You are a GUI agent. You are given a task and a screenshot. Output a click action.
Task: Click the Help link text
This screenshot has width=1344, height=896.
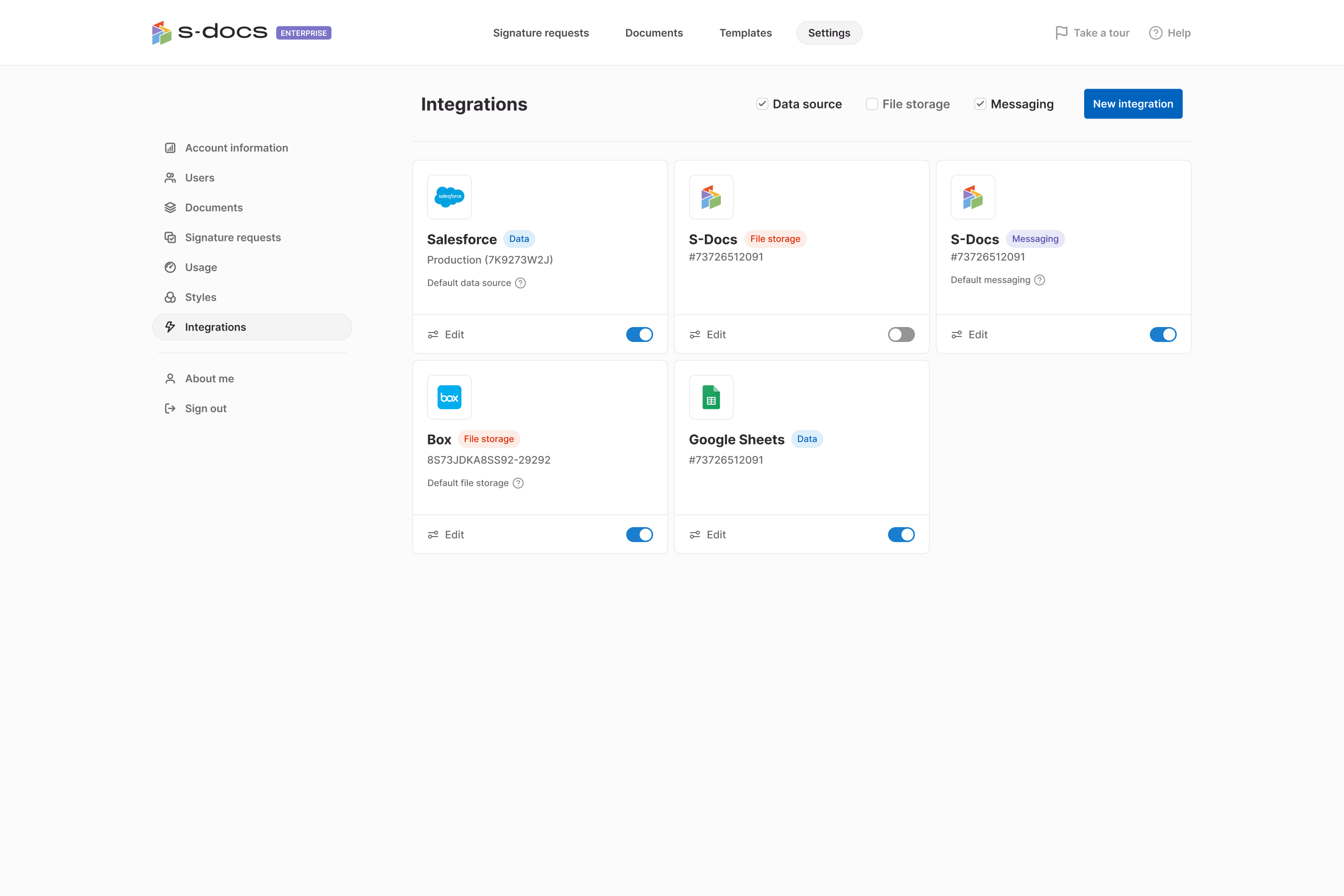(x=1178, y=32)
